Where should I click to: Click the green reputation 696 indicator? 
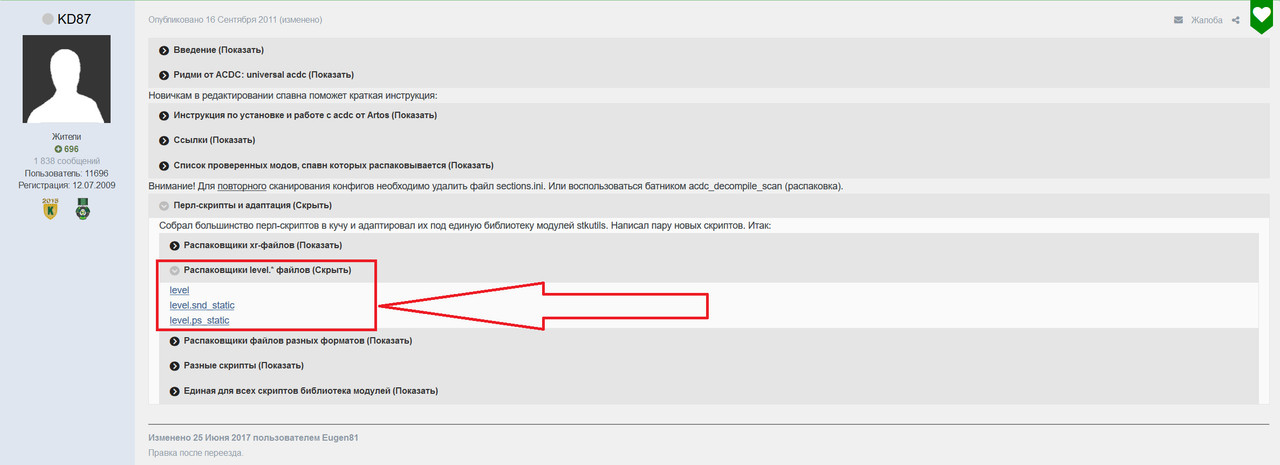coord(67,149)
